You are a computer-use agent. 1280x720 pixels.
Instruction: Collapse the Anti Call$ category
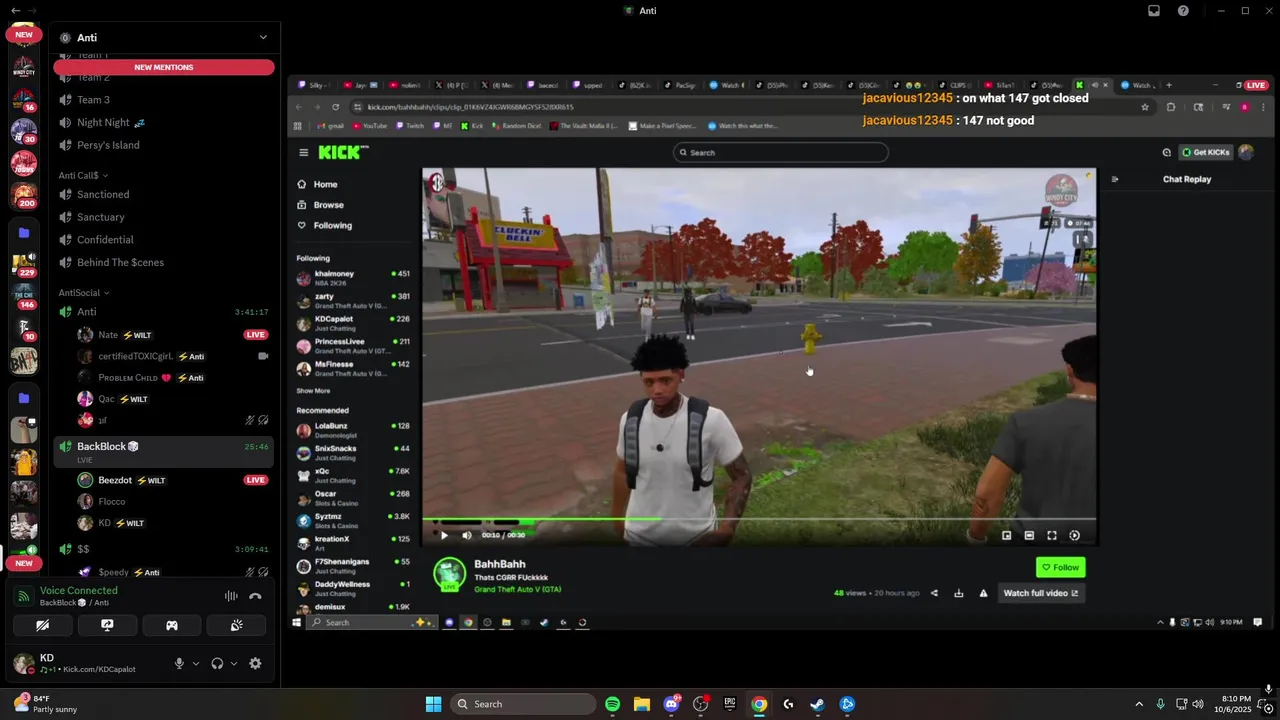tap(83, 175)
